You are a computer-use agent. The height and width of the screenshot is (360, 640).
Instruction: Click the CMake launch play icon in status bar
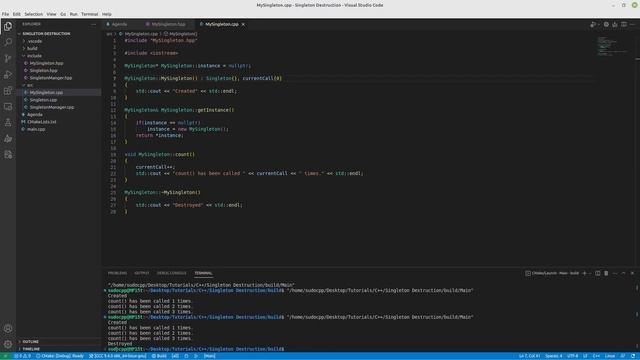[196, 356]
